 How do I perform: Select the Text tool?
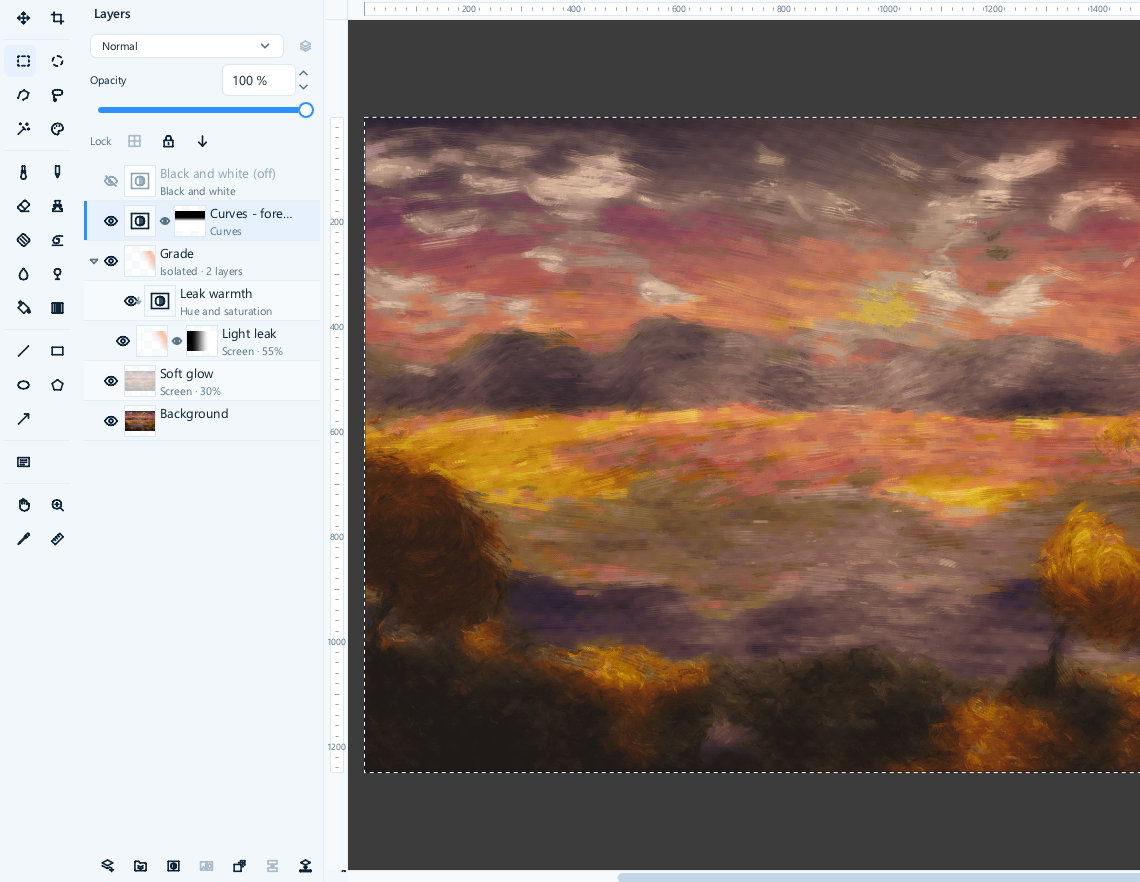point(23,462)
